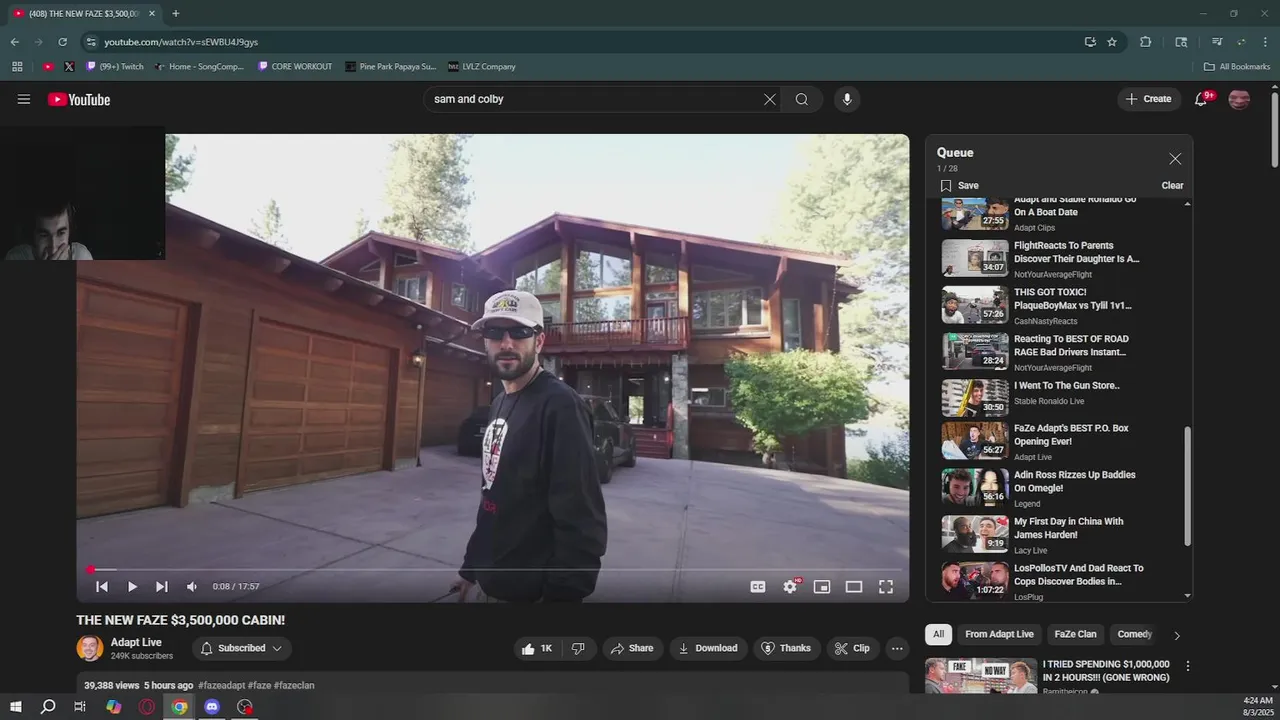This screenshot has width=1280, height=720.
Task: Open the Thanks option
Action: click(x=786, y=648)
